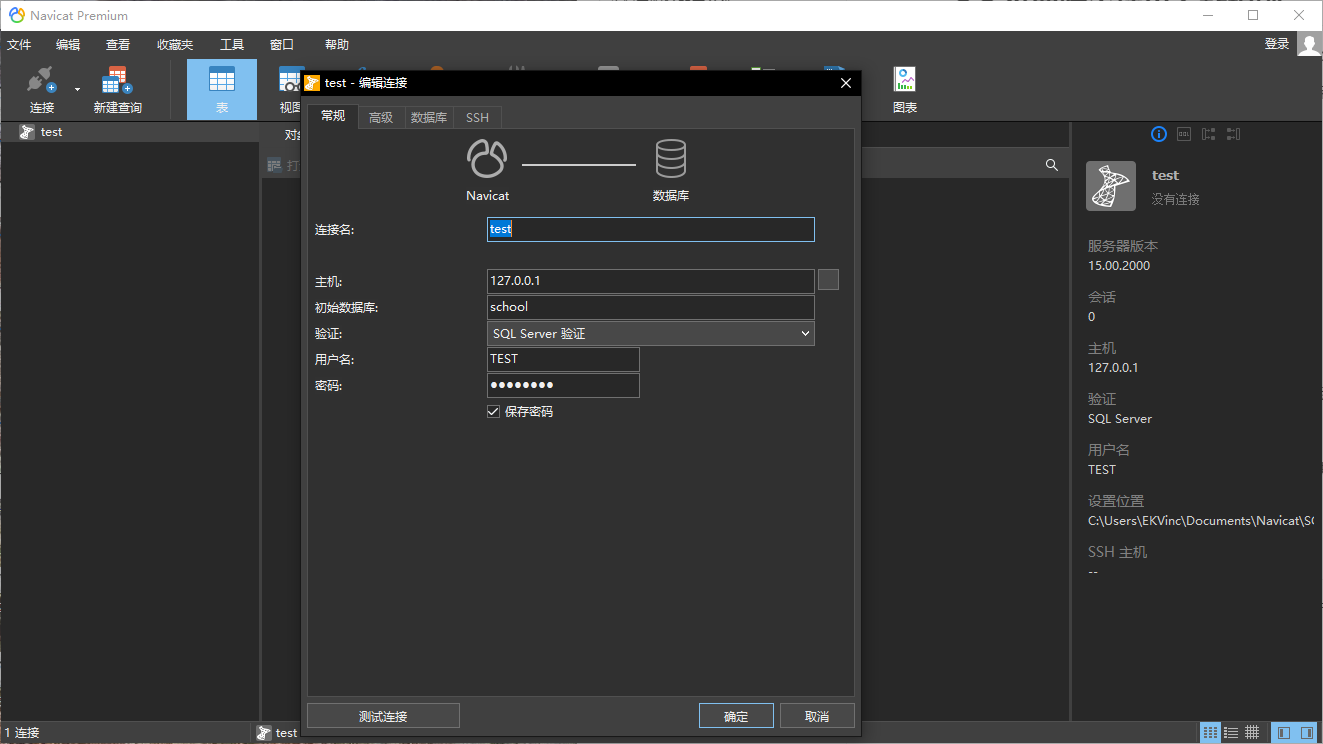
Task: Switch to the 数据库 tab in the dialog
Action: click(429, 118)
